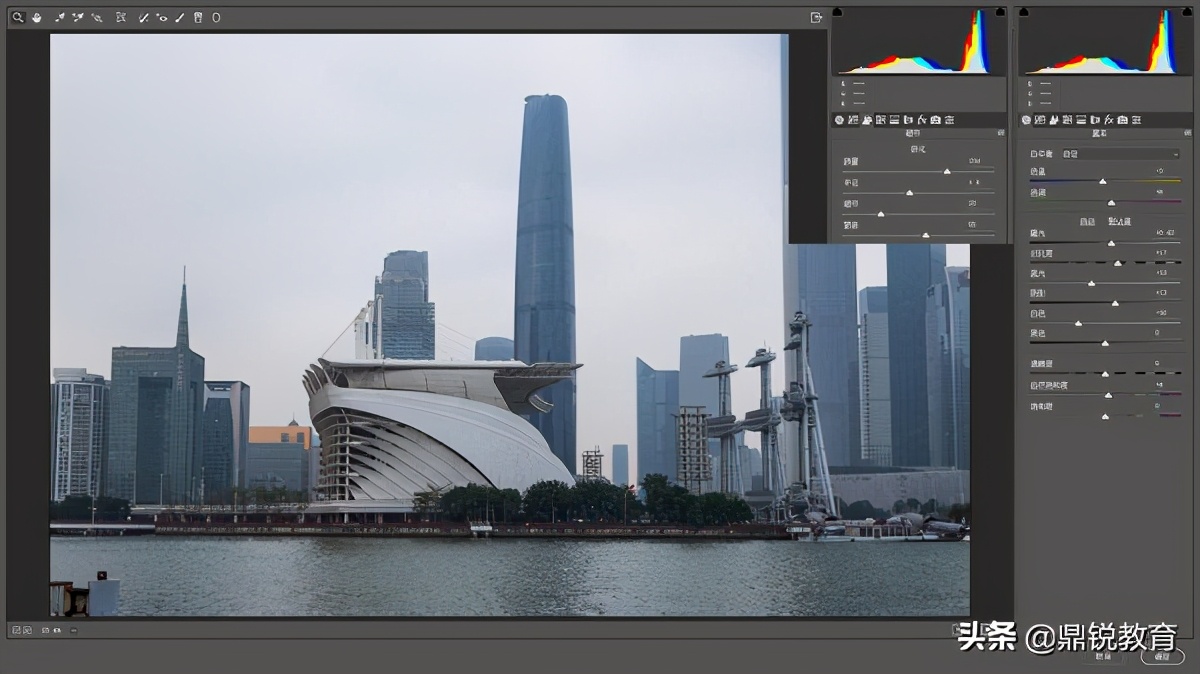Image resolution: width=1200 pixels, height=674 pixels.
Task: Click the sharpening Radius slider in inset panel
Action: (909, 192)
